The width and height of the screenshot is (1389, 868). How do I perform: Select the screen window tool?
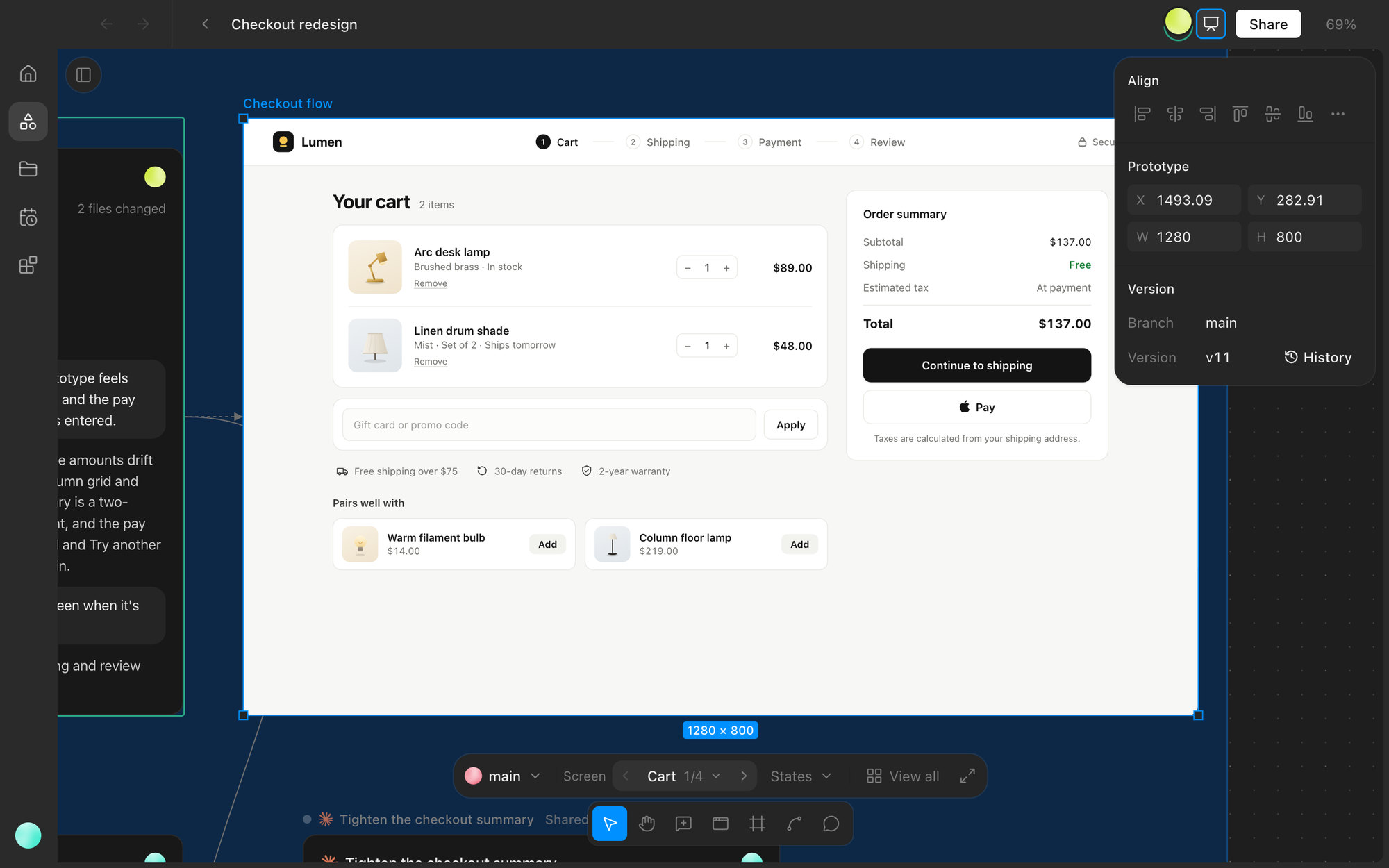click(x=721, y=824)
